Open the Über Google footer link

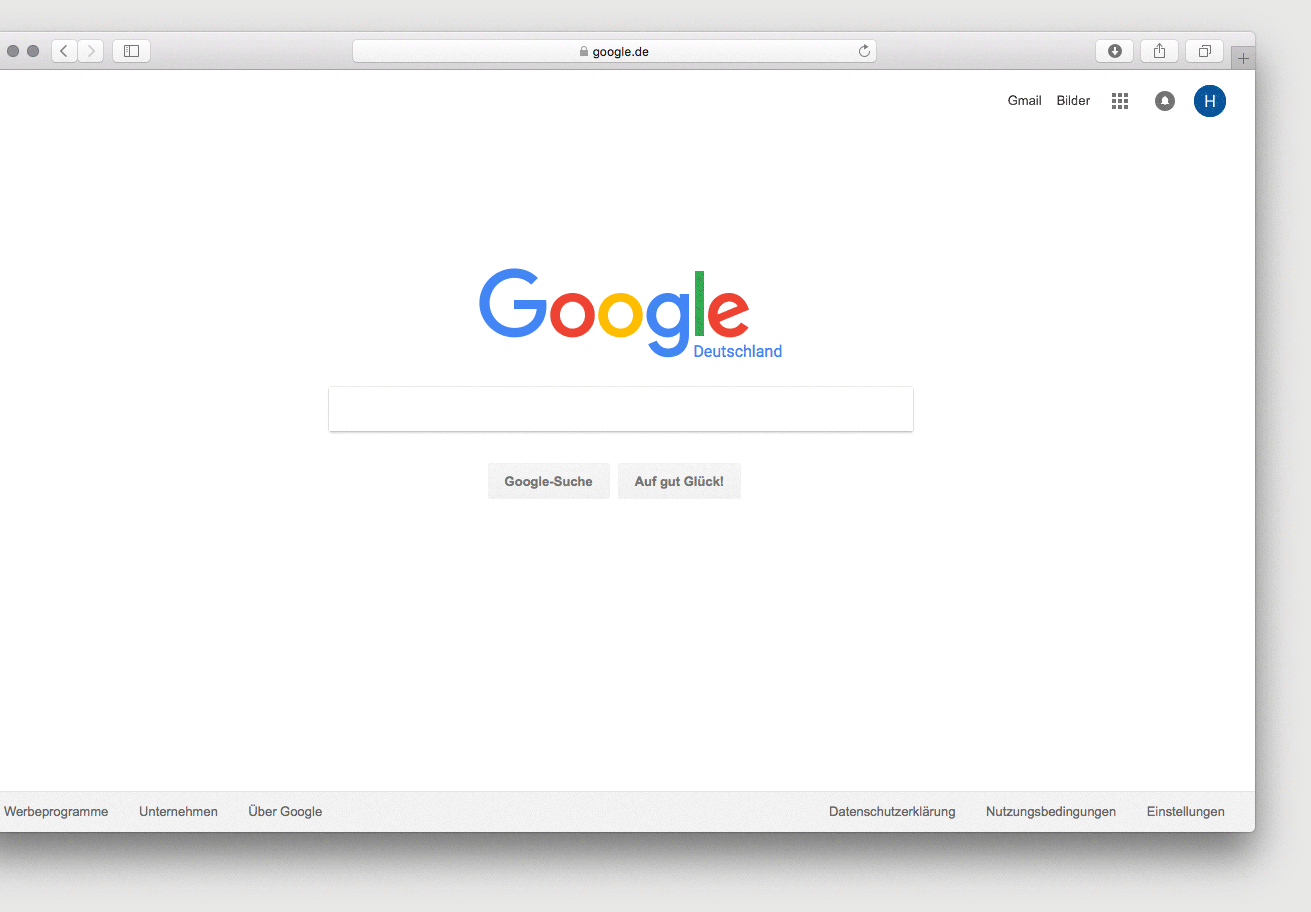coord(285,812)
